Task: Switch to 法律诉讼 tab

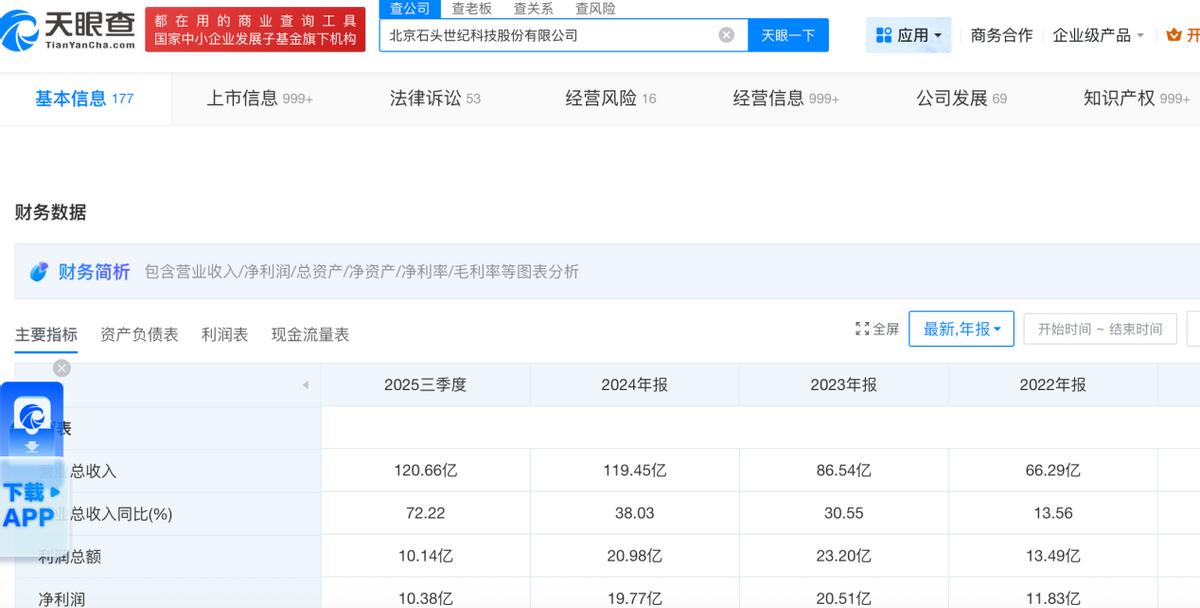Action: tap(435, 98)
